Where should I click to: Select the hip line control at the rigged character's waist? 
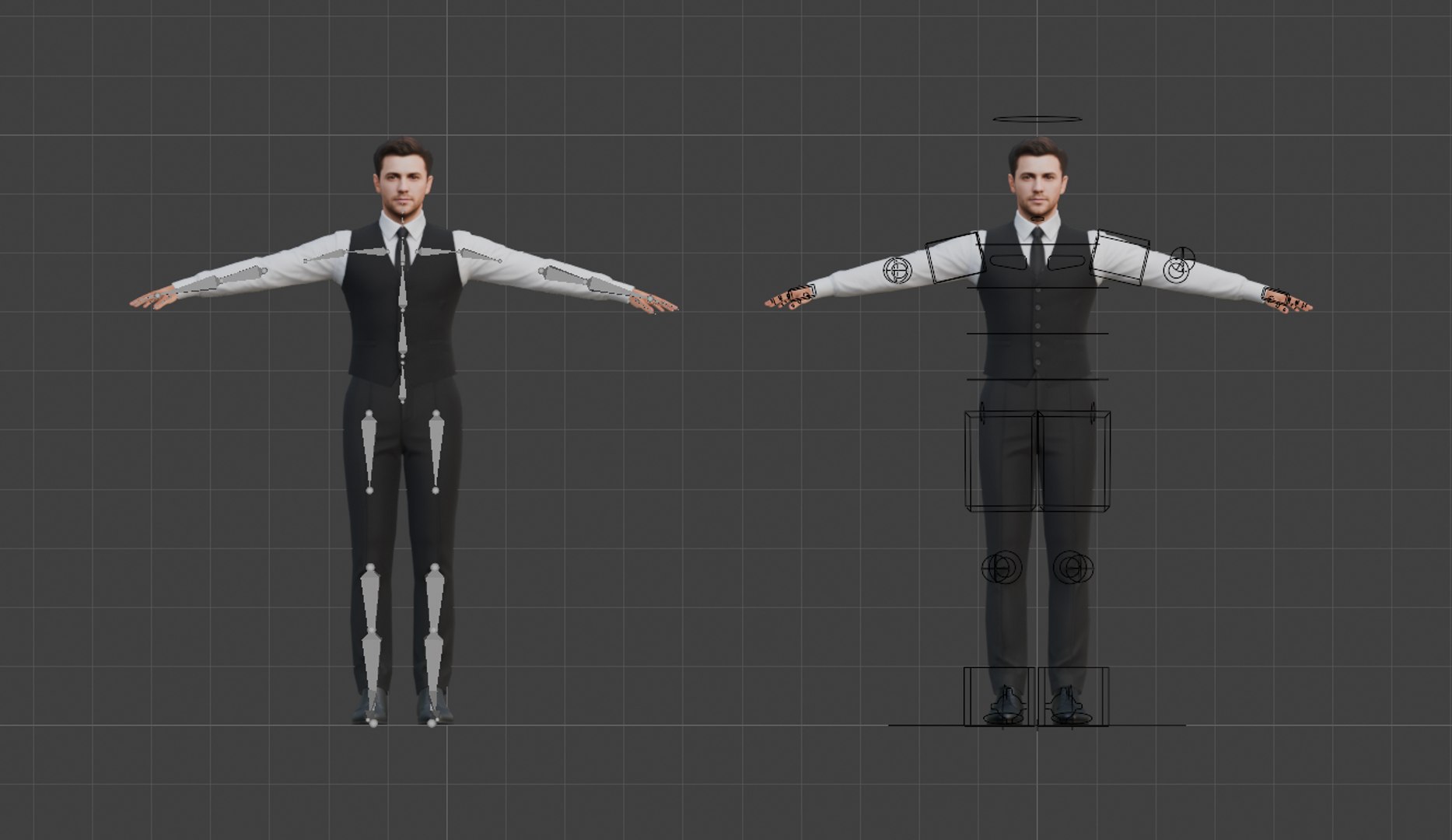[x=1037, y=380]
